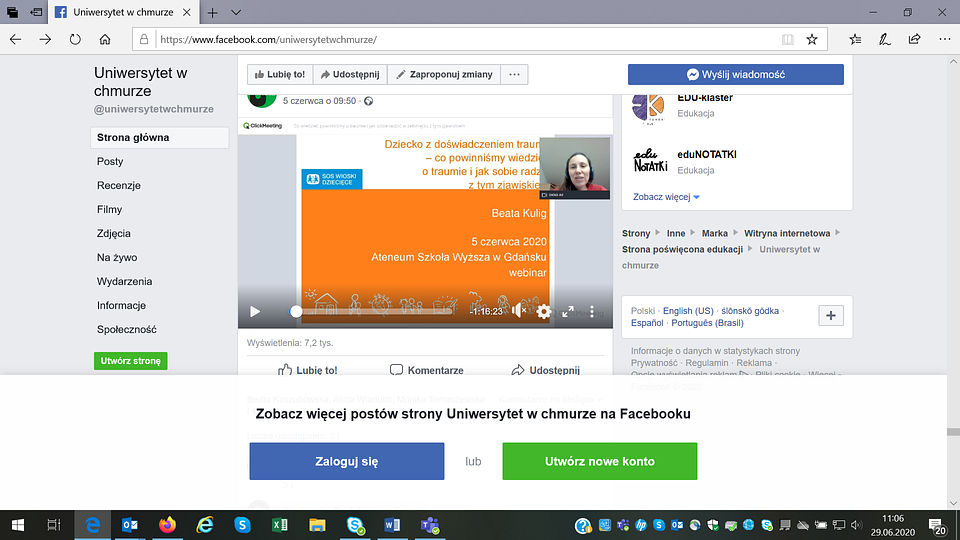This screenshot has height=540, width=960.
Task: Click eduNOTATKI logo thumbnail
Action: pyautogui.click(x=650, y=161)
